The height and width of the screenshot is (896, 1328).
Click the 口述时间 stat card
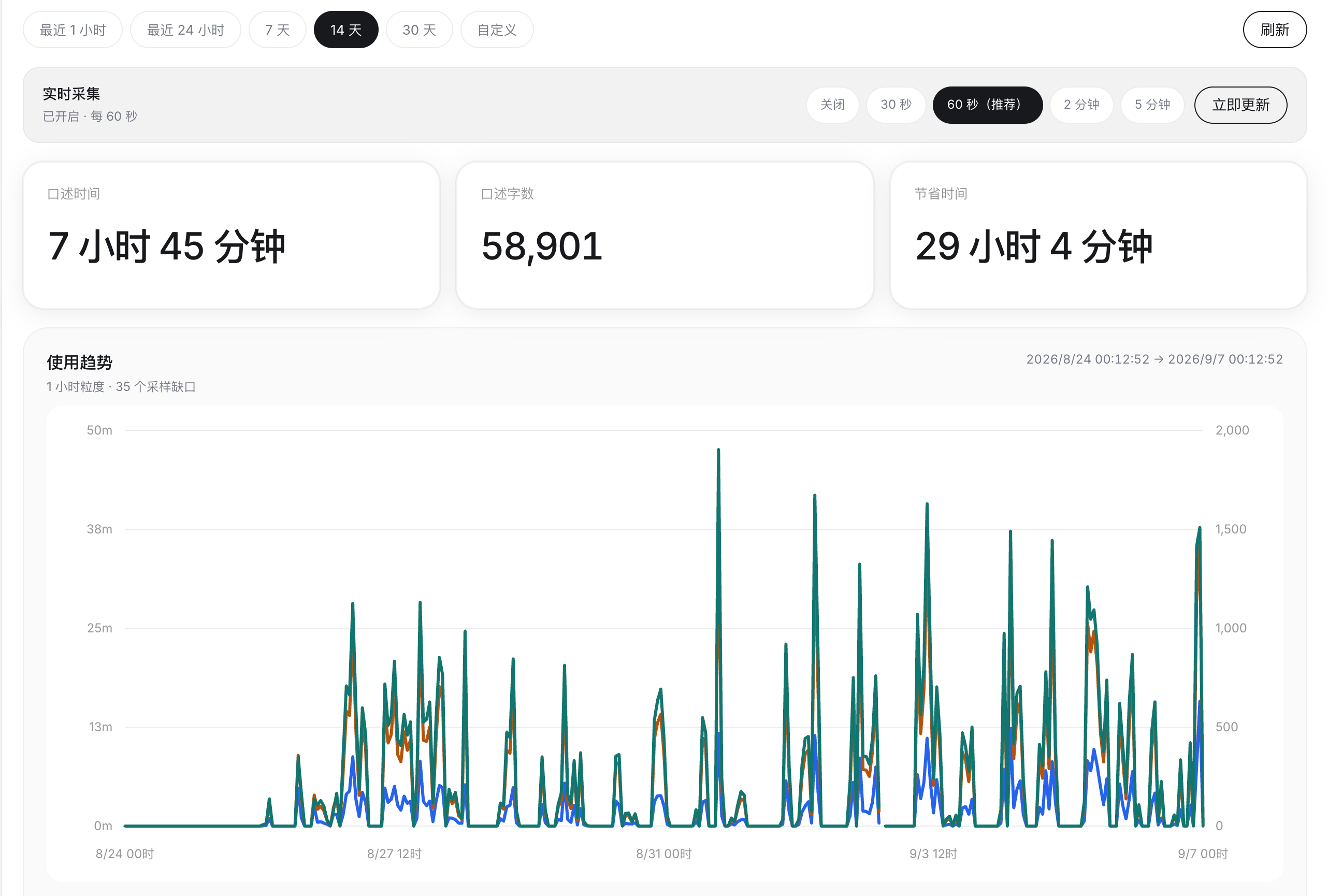pos(232,235)
